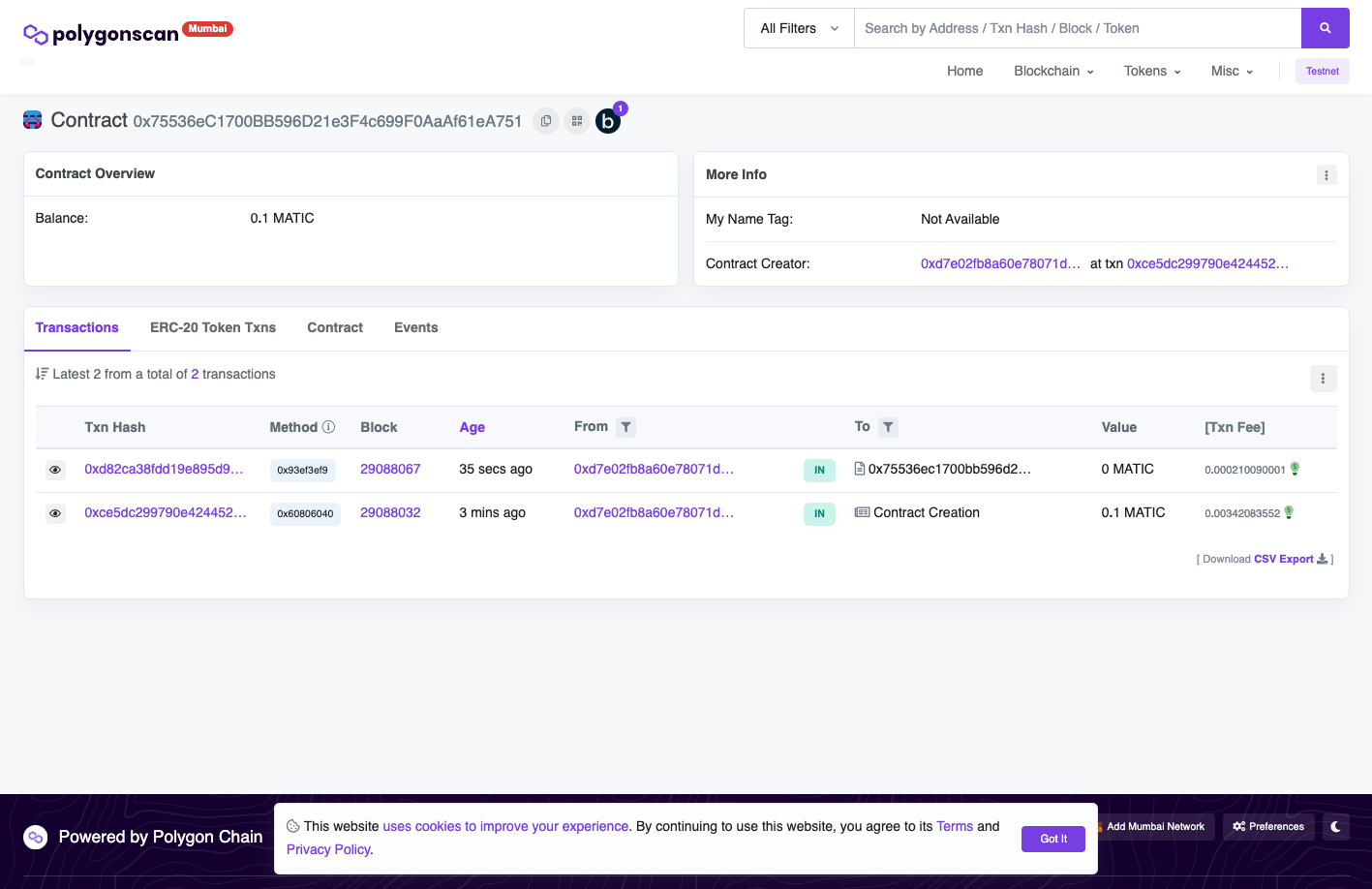This screenshot has width=1372, height=889.
Task: Open transactions table three-dot options menu
Action: (1323, 379)
